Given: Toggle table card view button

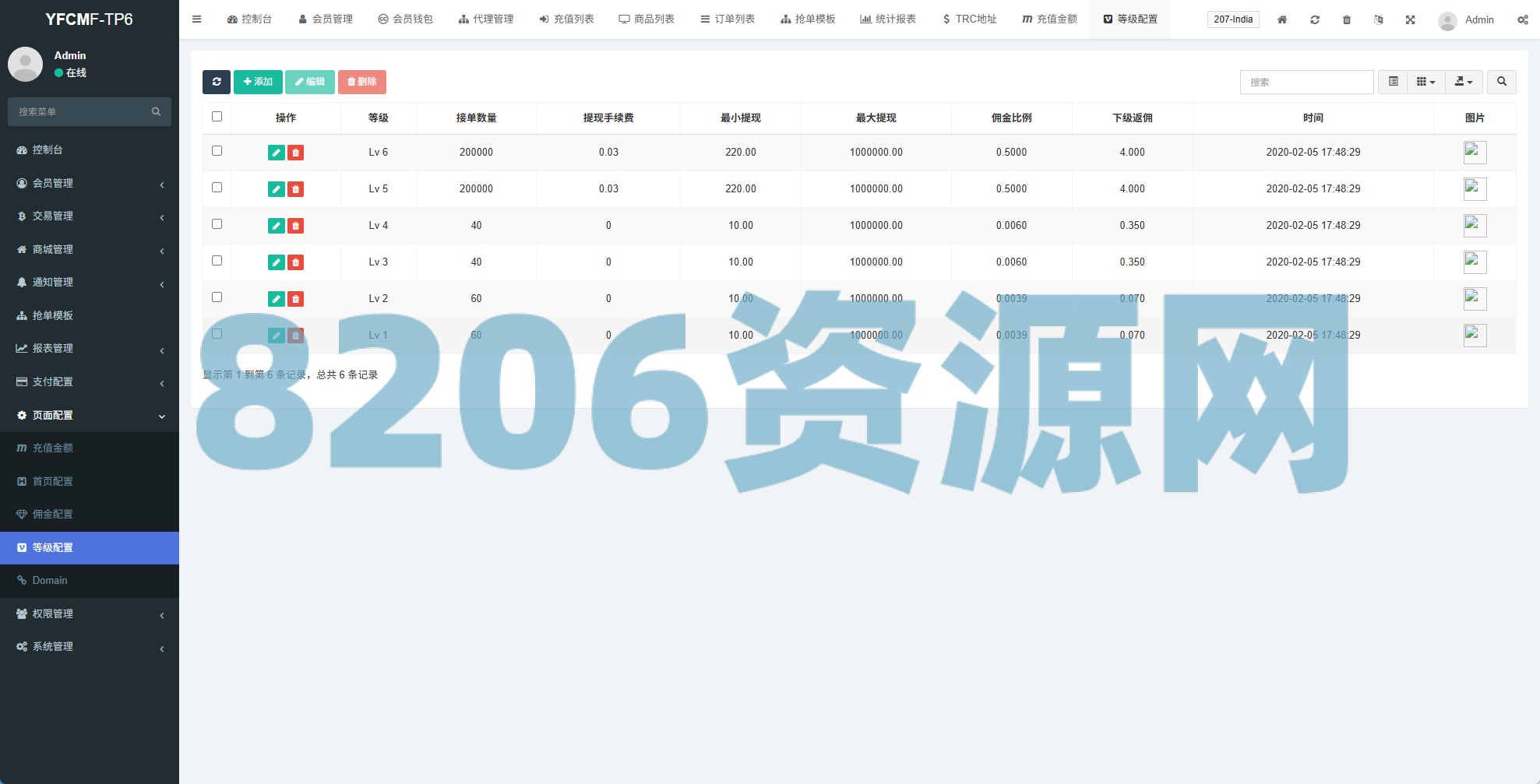Looking at the screenshot, I should (x=1393, y=82).
